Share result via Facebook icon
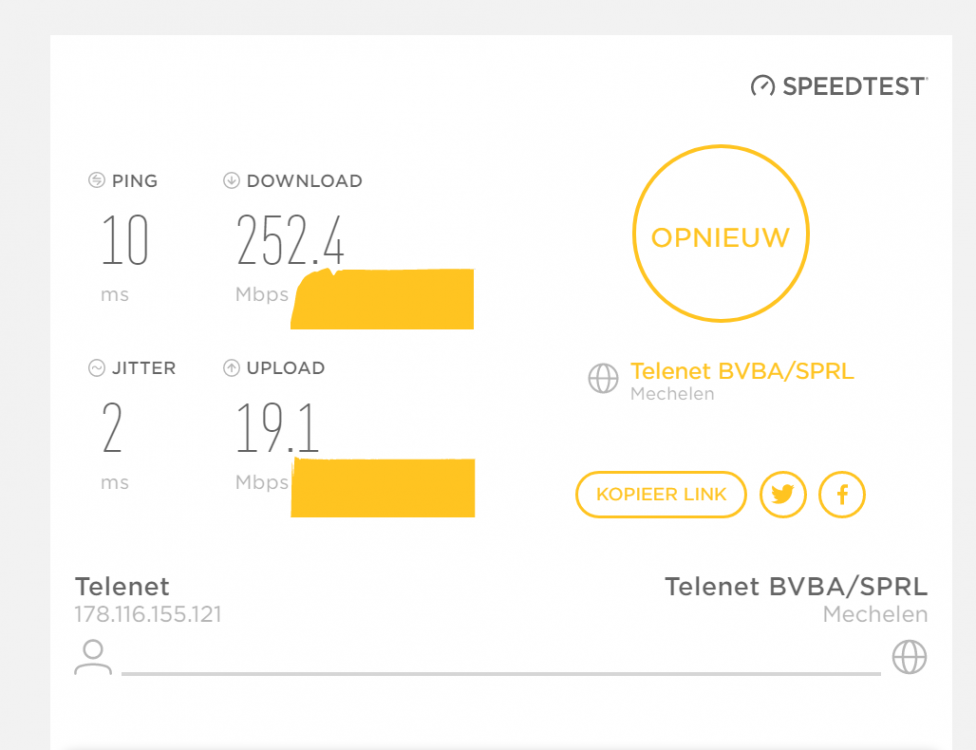 (x=842, y=495)
